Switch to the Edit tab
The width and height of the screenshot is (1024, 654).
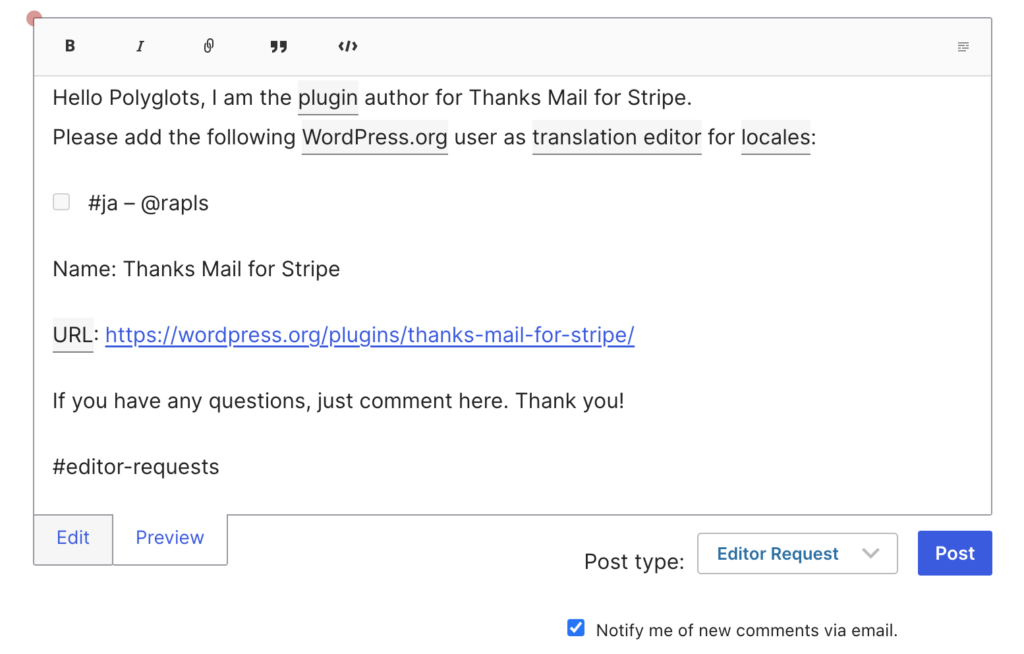pyautogui.click(x=73, y=538)
